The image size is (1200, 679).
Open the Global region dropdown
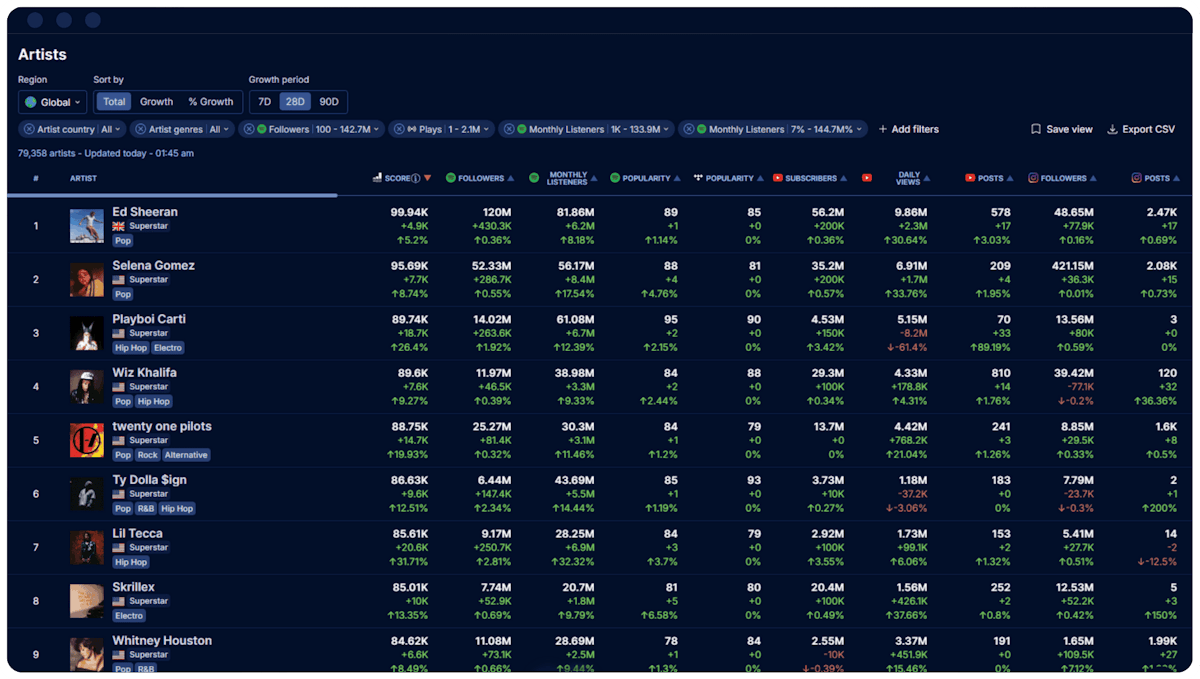[x=53, y=102]
